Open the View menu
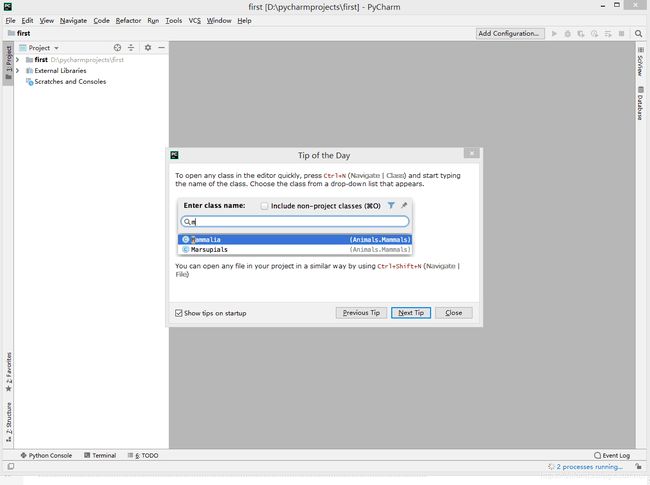650x485 pixels. tap(46, 20)
